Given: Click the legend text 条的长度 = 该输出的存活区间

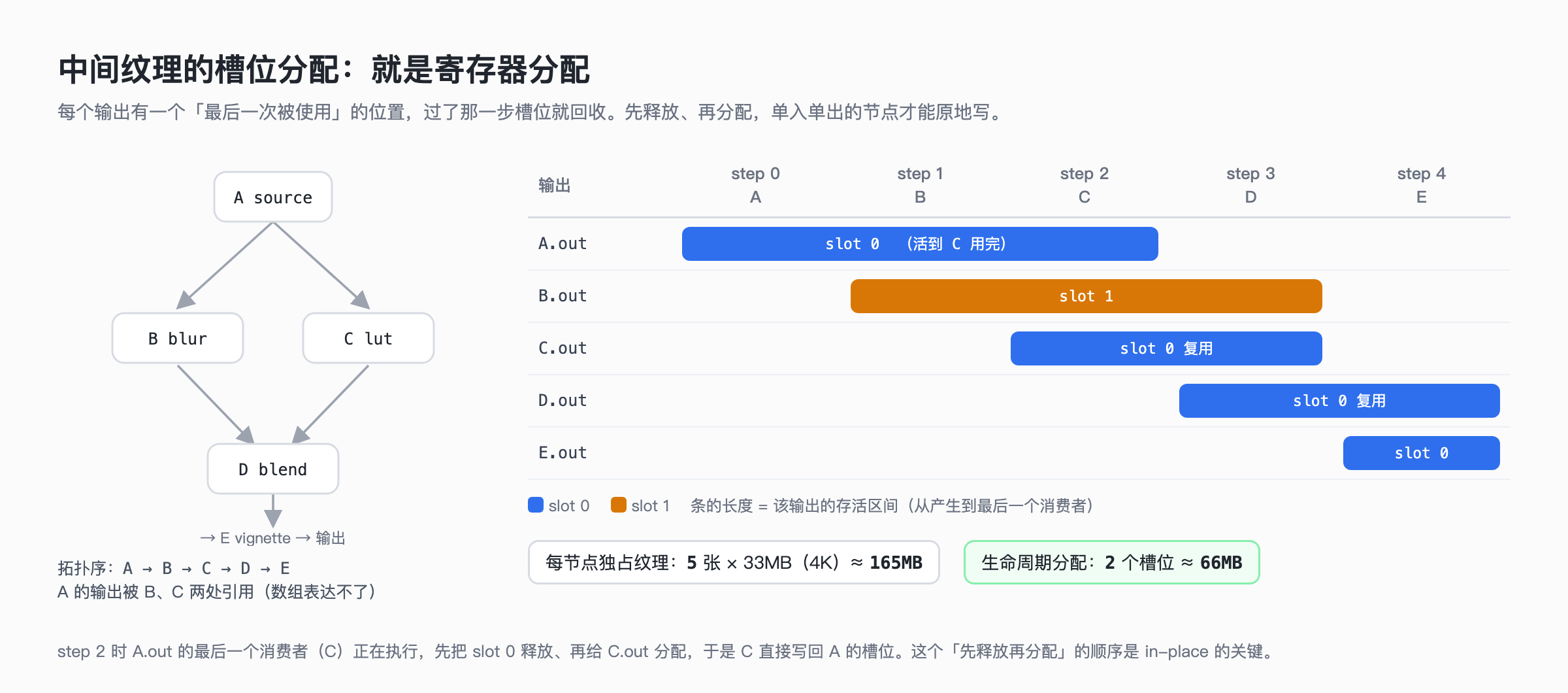Looking at the screenshot, I should tap(892, 505).
